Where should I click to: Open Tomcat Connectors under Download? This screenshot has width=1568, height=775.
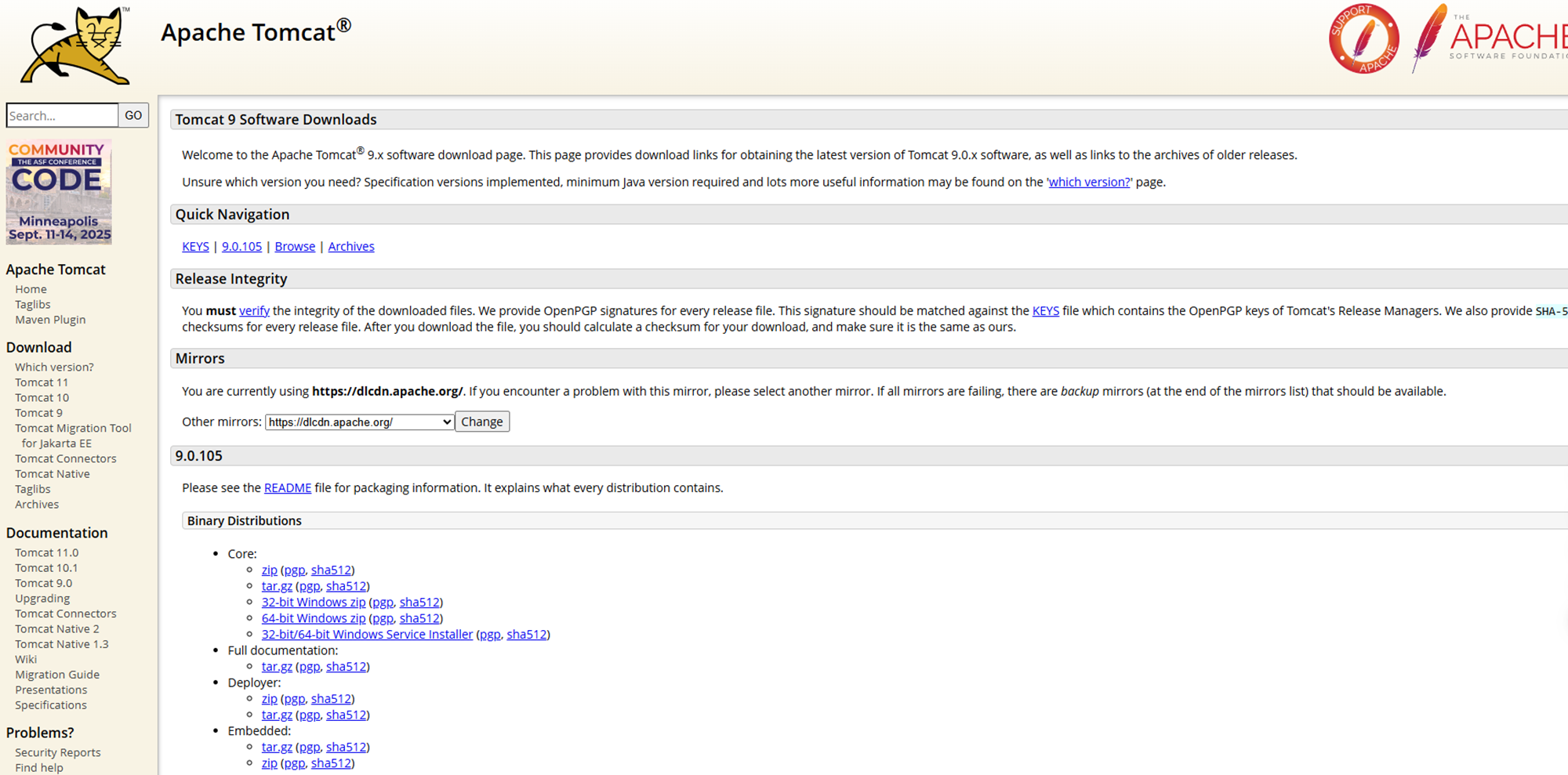pos(65,458)
